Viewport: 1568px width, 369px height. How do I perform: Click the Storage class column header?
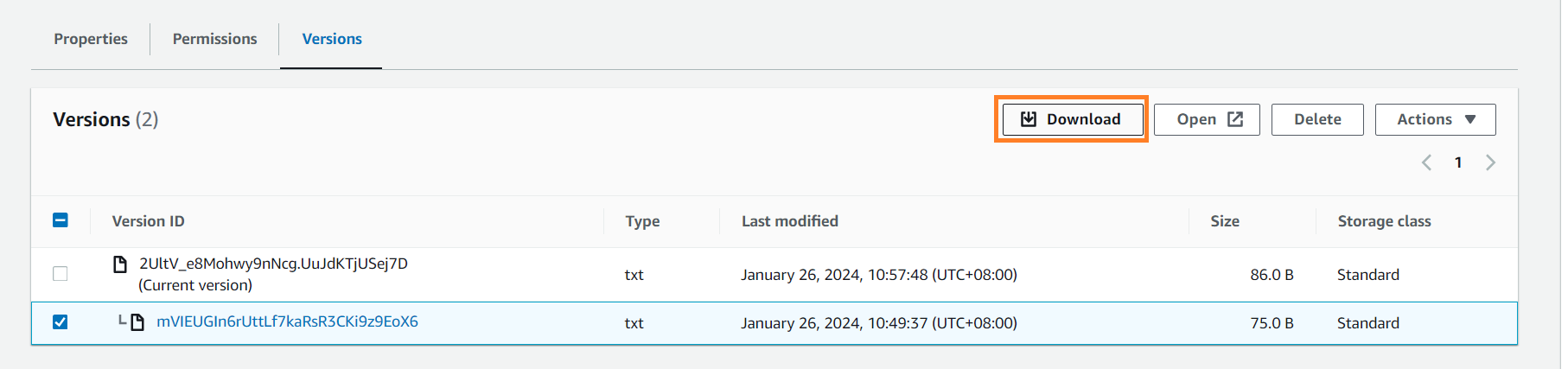pyautogui.click(x=1384, y=221)
